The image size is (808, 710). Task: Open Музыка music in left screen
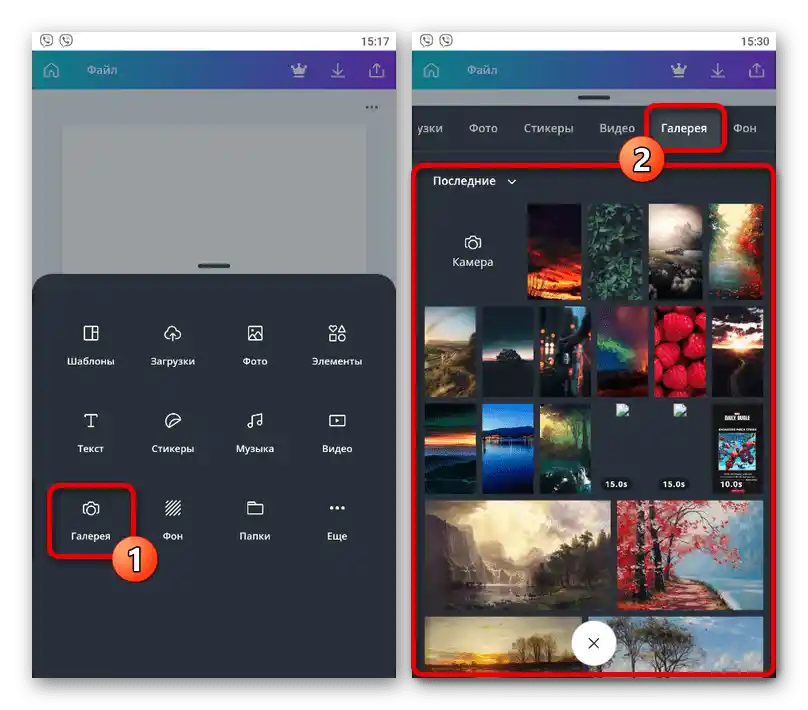[x=255, y=433]
